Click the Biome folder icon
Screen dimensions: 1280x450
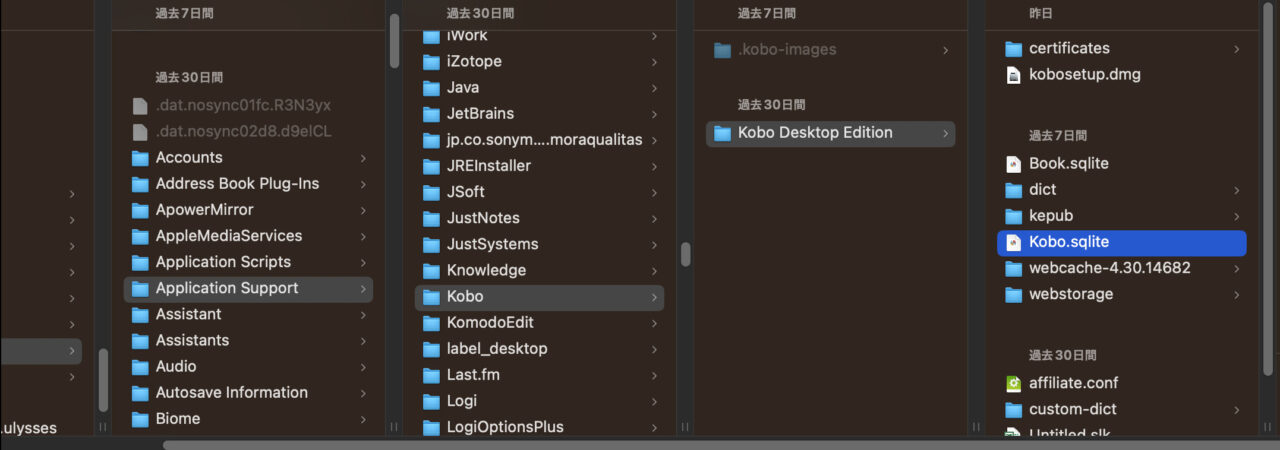(140, 419)
